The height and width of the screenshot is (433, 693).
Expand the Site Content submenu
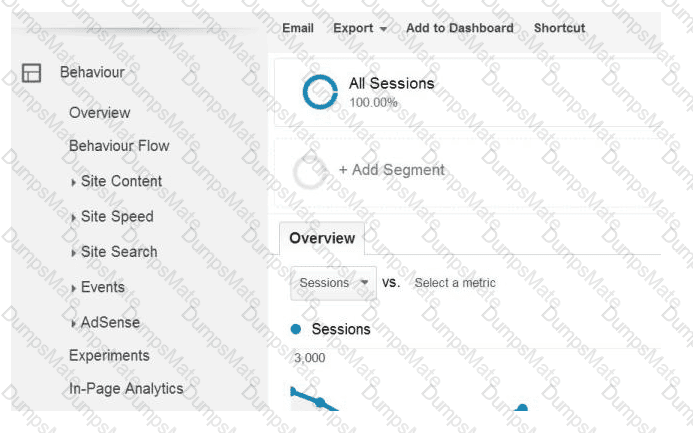[117, 181]
